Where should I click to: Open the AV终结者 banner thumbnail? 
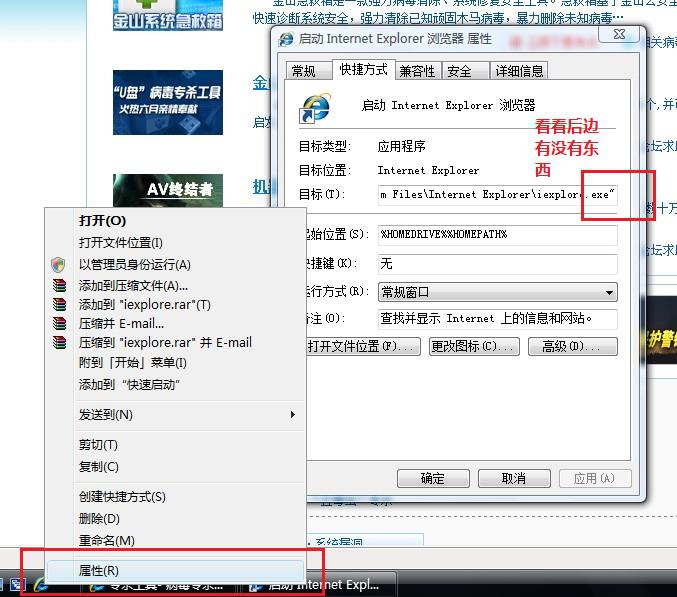(x=168, y=190)
